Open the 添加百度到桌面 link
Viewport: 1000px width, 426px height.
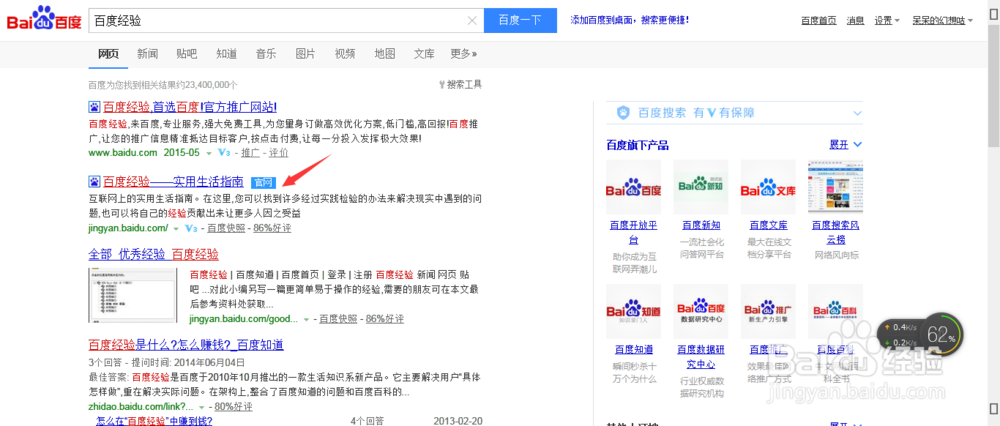(629, 20)
